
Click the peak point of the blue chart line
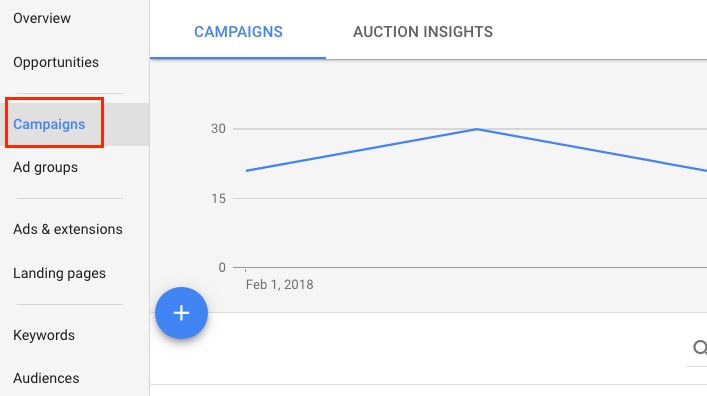(x=477, y=129)
